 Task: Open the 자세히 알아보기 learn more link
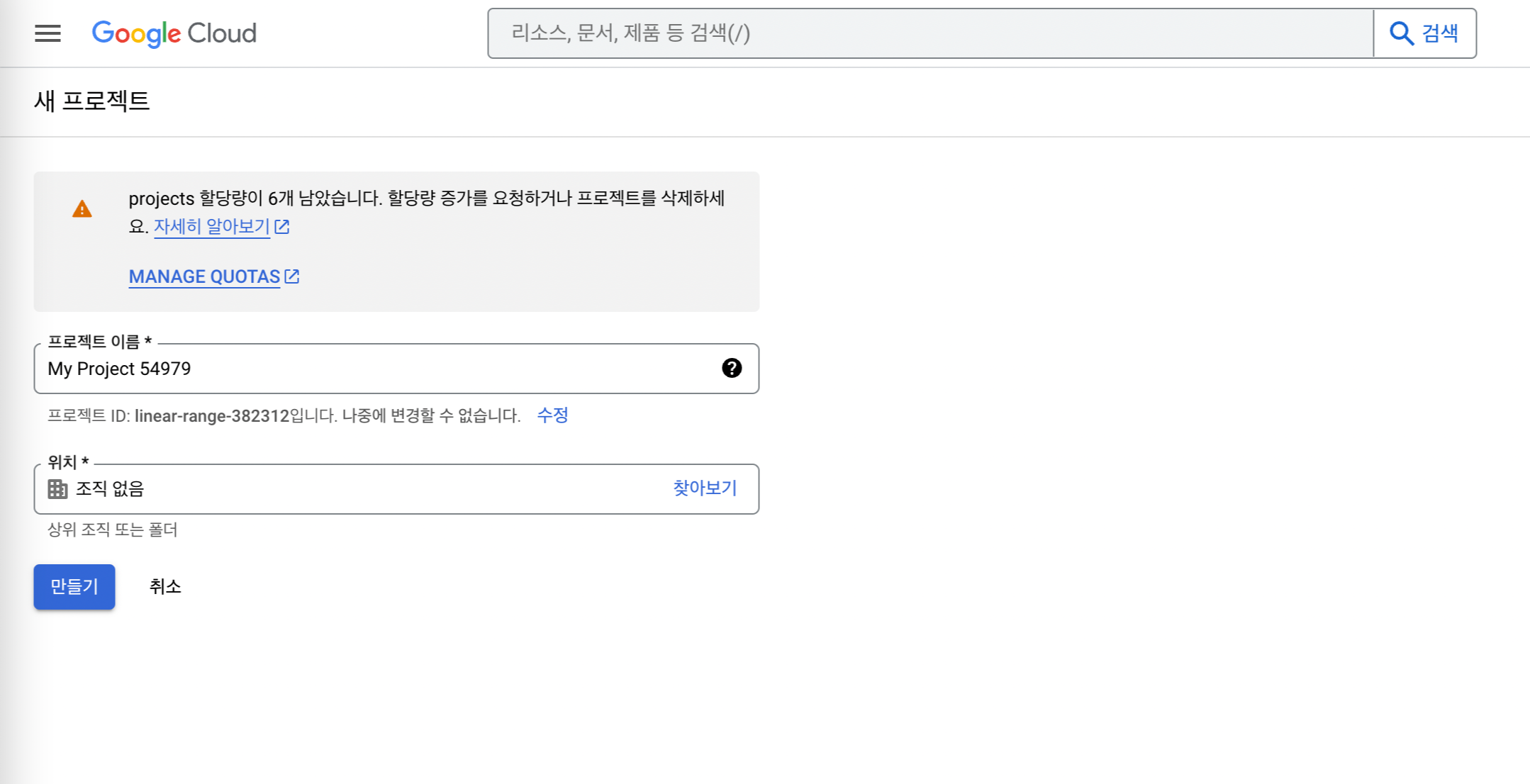tap(212, 227)
